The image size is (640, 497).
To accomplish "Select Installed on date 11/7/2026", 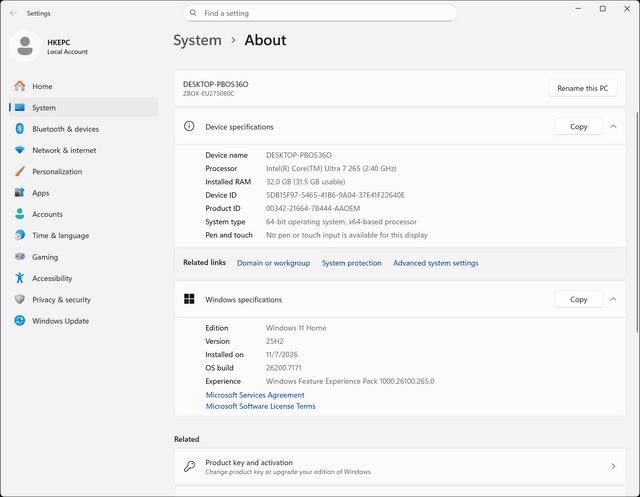I will [282, 354].
